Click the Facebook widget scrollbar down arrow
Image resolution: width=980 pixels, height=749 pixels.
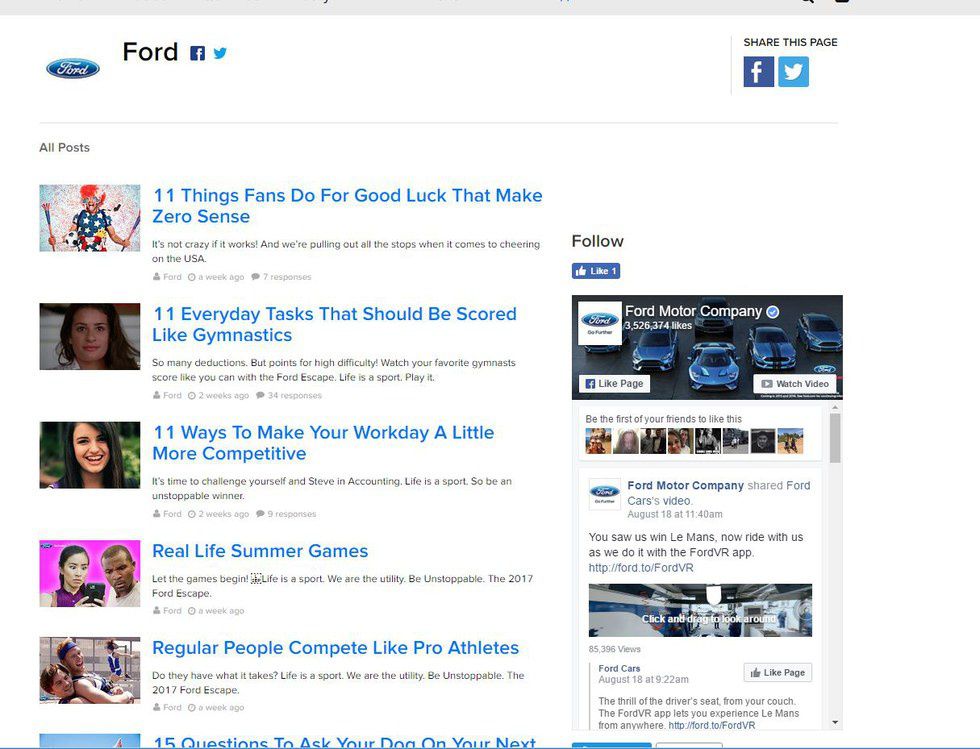click(835, 722)
